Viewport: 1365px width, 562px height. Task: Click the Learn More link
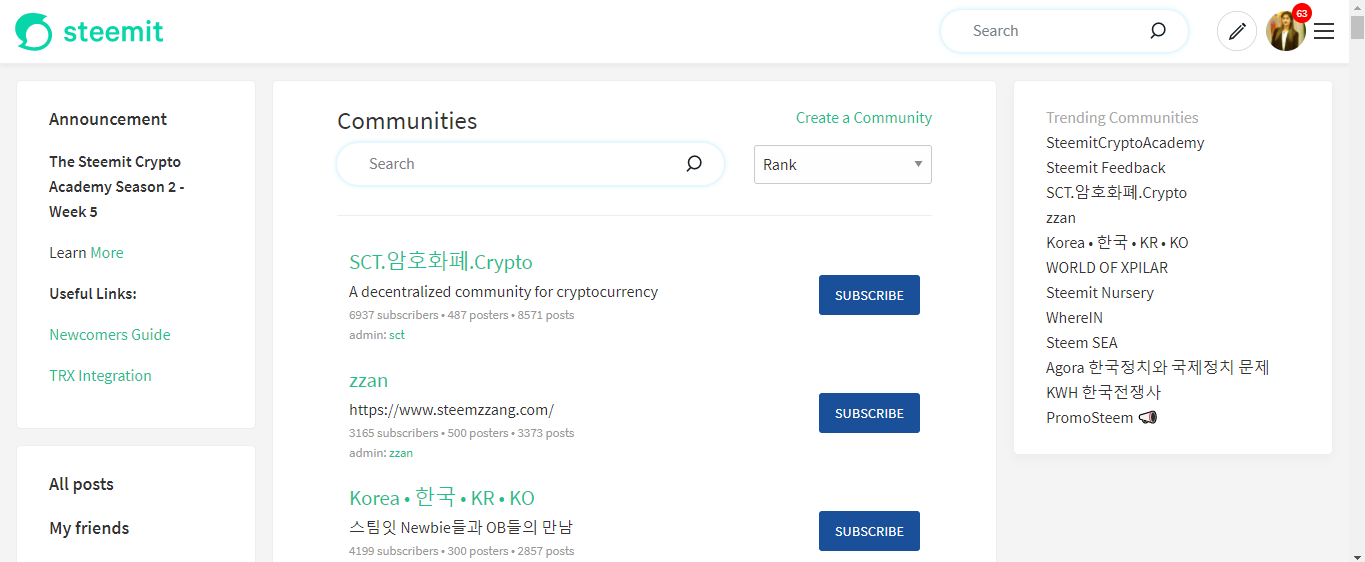tap(107, 253)
